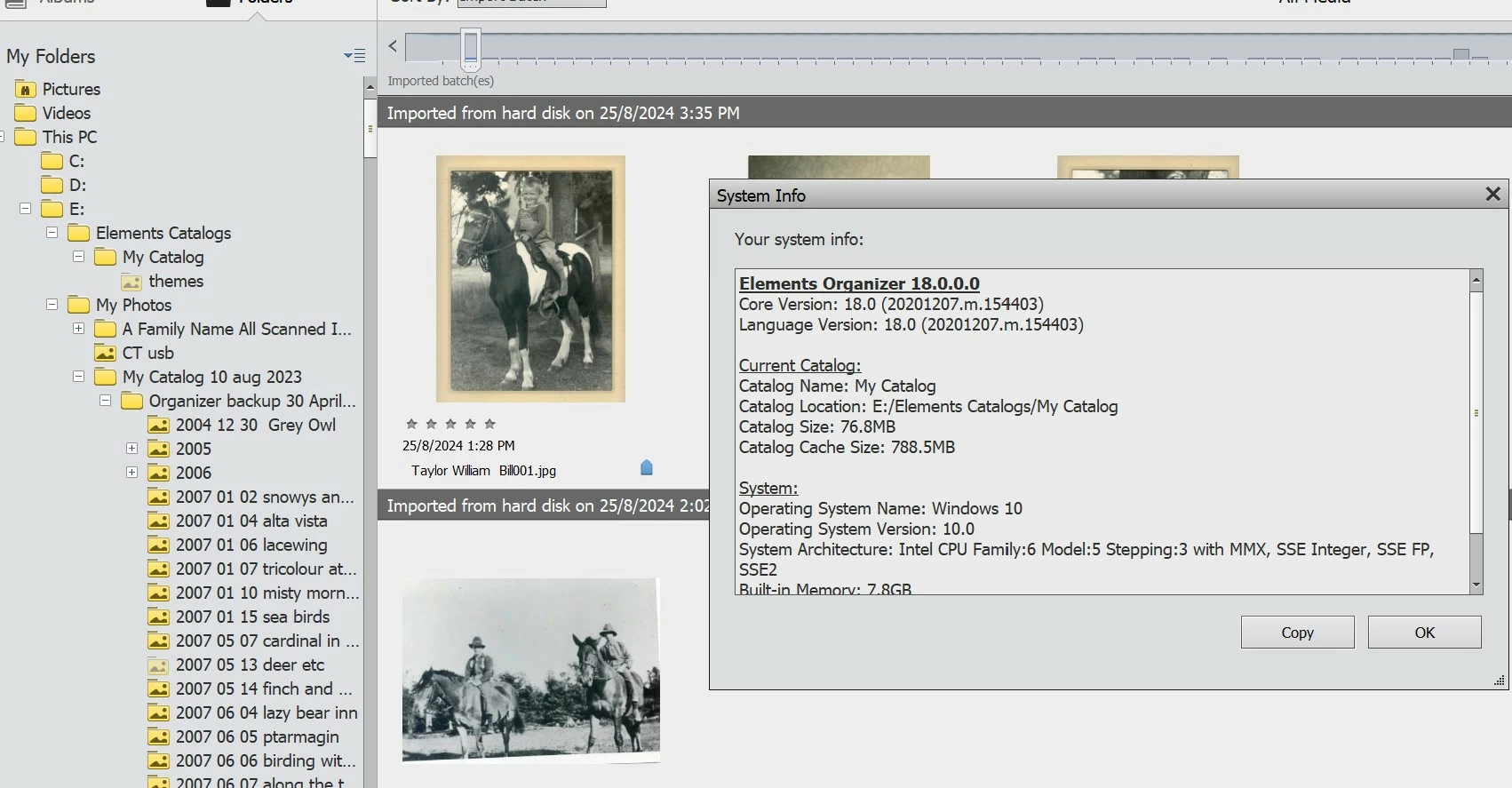
Task: Set first star rating on Bill001.jpg
Action: coord(411,424)
